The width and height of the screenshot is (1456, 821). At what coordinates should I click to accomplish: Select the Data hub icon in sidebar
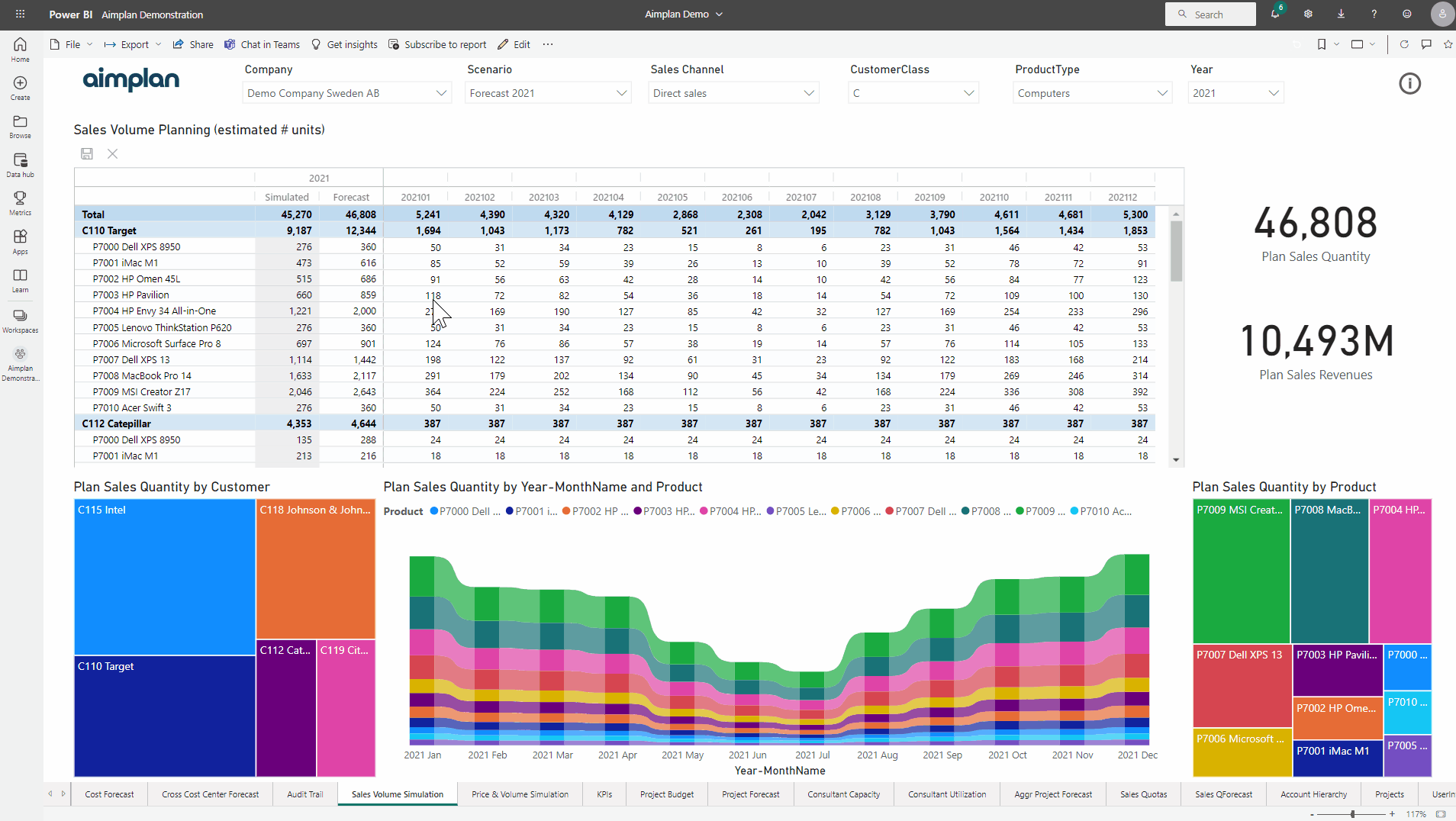[x=20, y=163]
